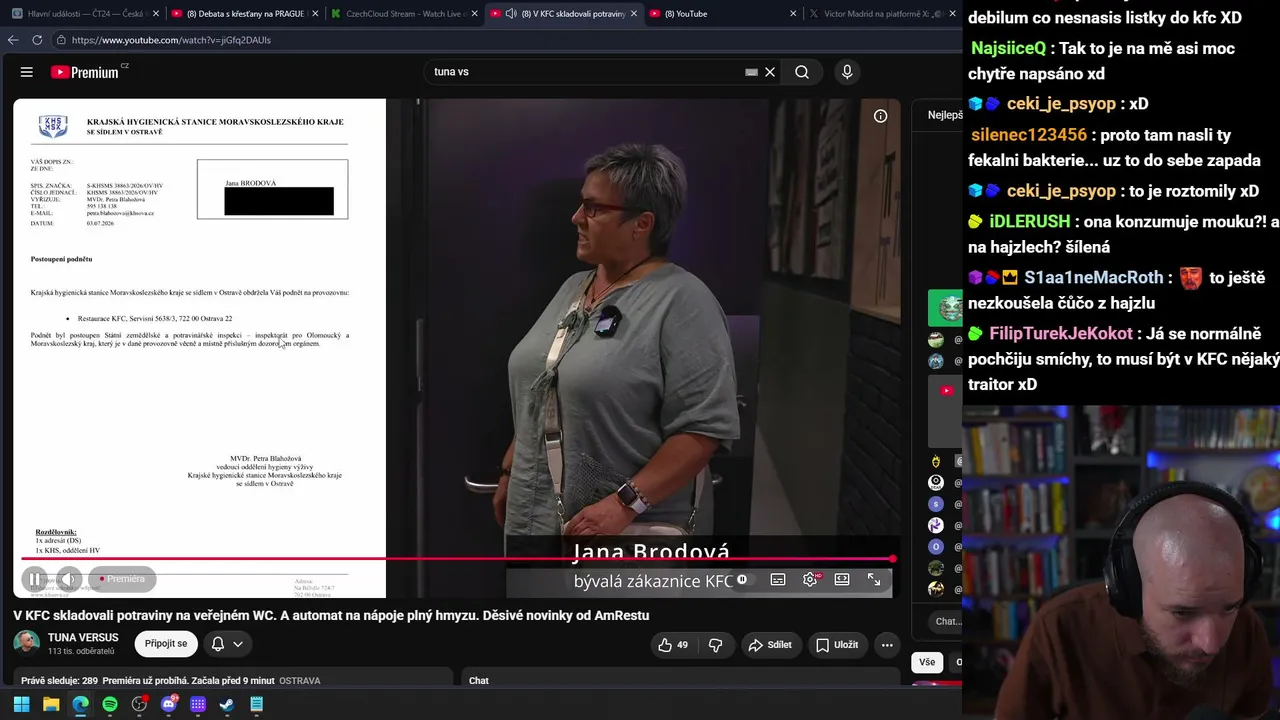Enter fullscreen video mode
This screenshot has height=720, width=1280.
[874, 580]
